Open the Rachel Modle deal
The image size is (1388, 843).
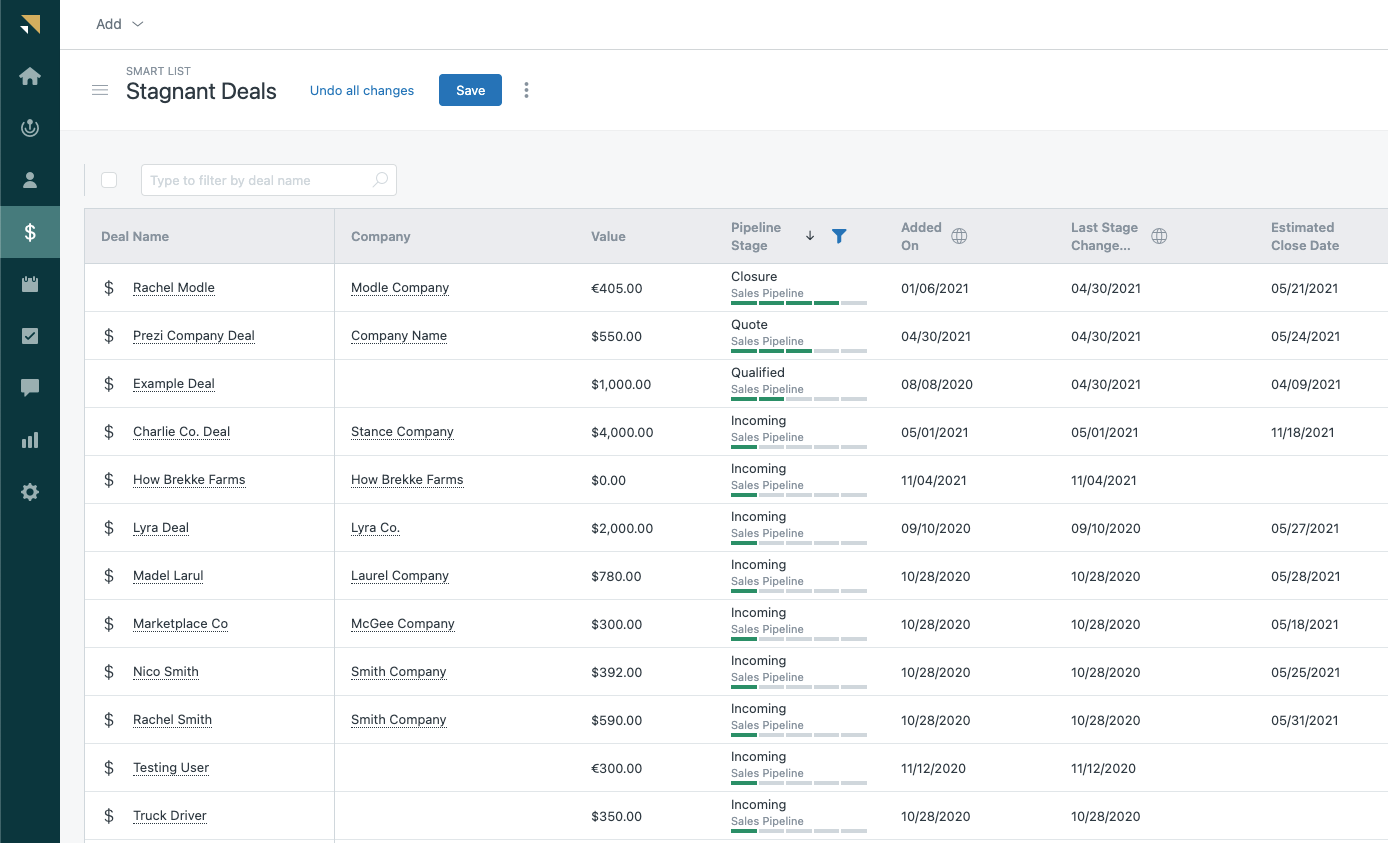pos(174,288)
